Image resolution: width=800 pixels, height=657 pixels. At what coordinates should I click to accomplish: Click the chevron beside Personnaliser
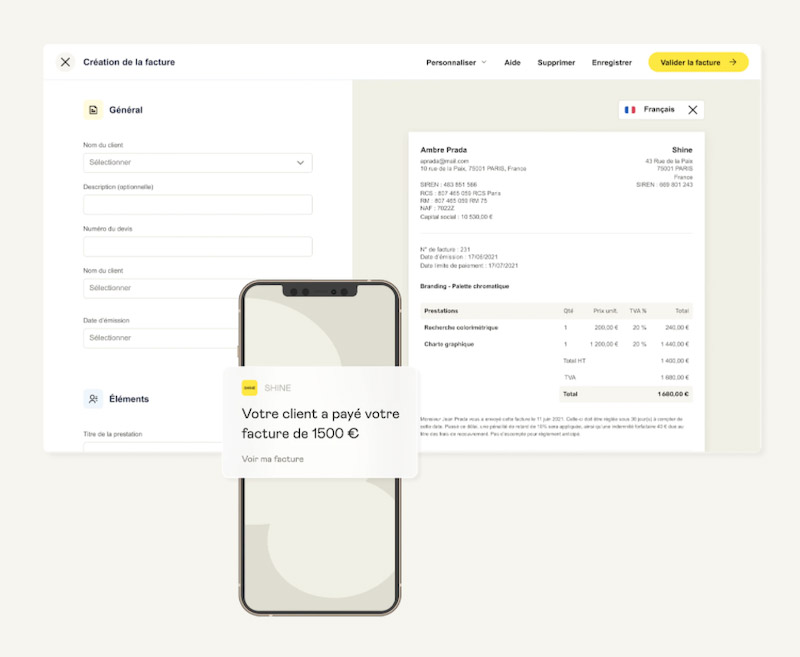pos(484,62)
